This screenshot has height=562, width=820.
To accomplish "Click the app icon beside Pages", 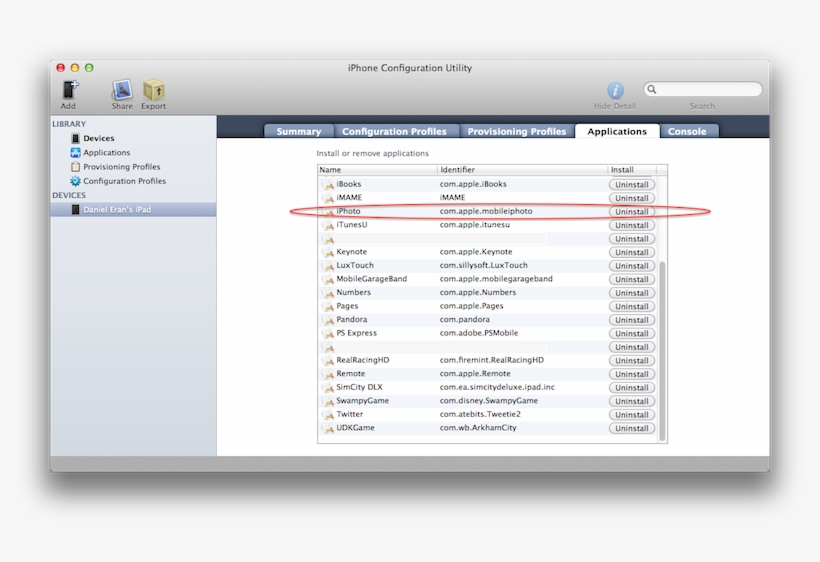I will pos(328,306).
